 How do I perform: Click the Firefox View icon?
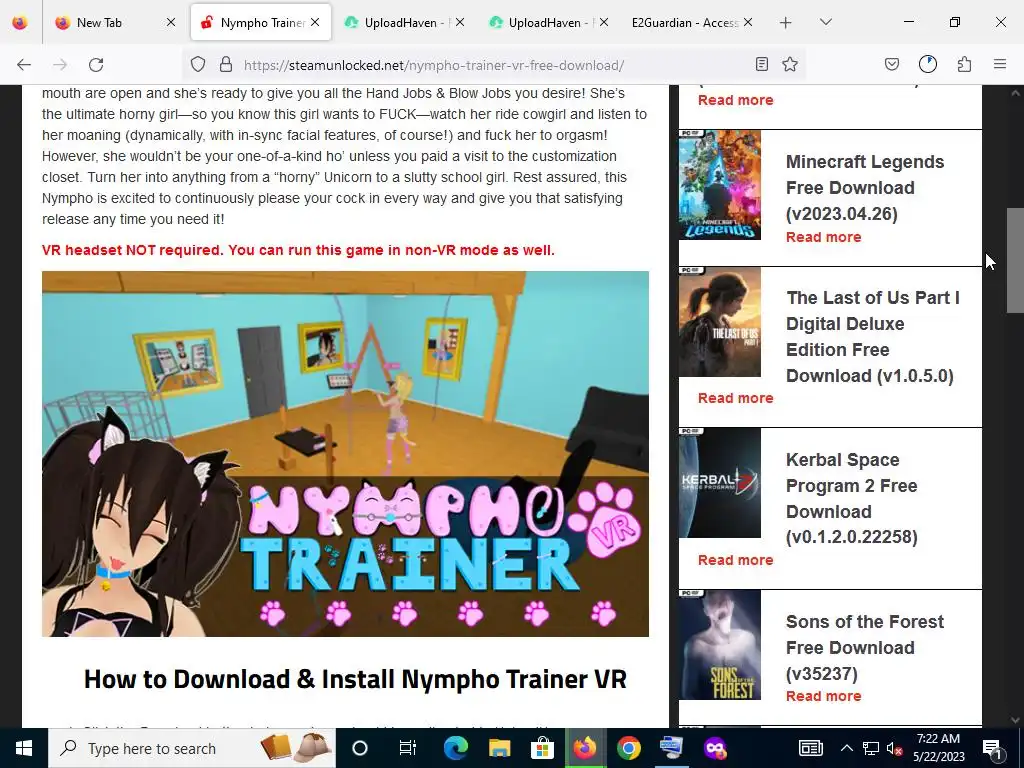point(20,22)
